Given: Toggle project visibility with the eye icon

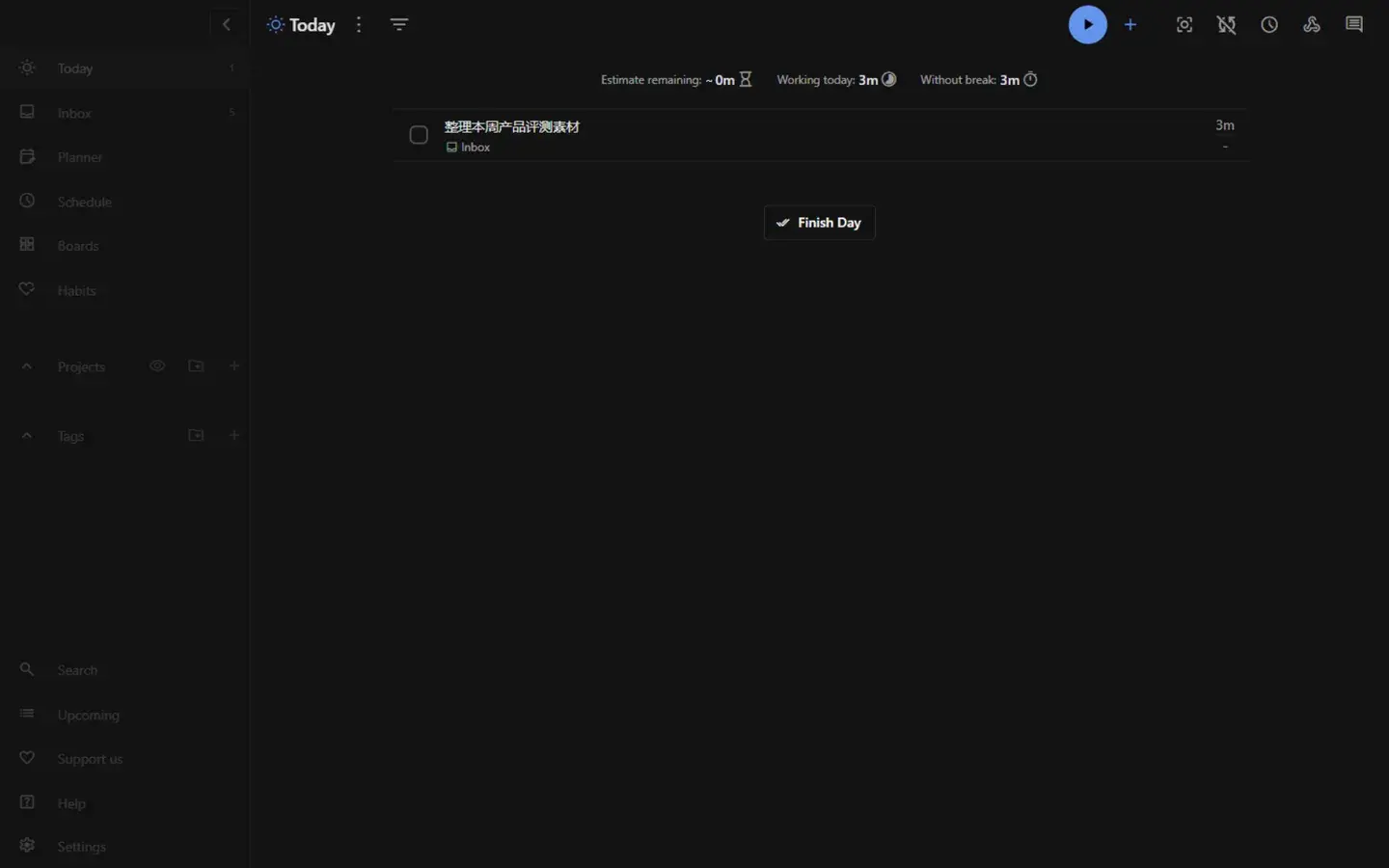Looking at the screenshot, I should tap(157, 366).
